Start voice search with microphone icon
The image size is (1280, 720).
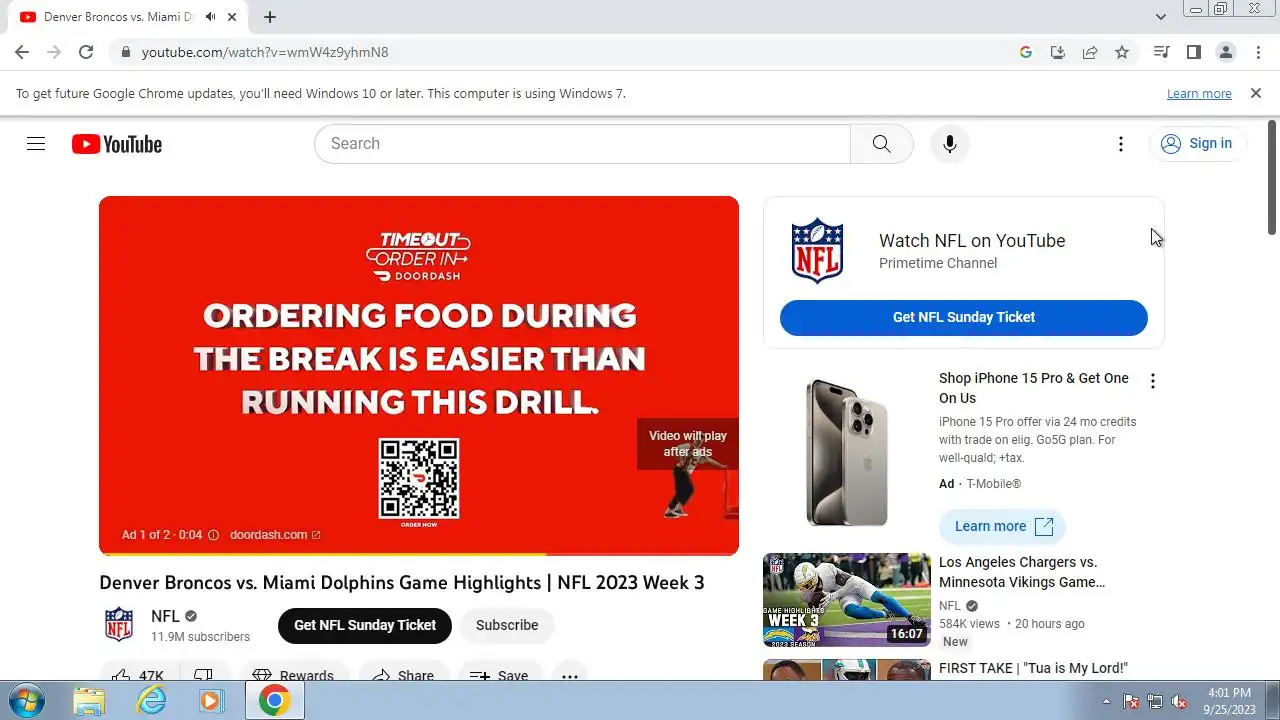(950, 144)
